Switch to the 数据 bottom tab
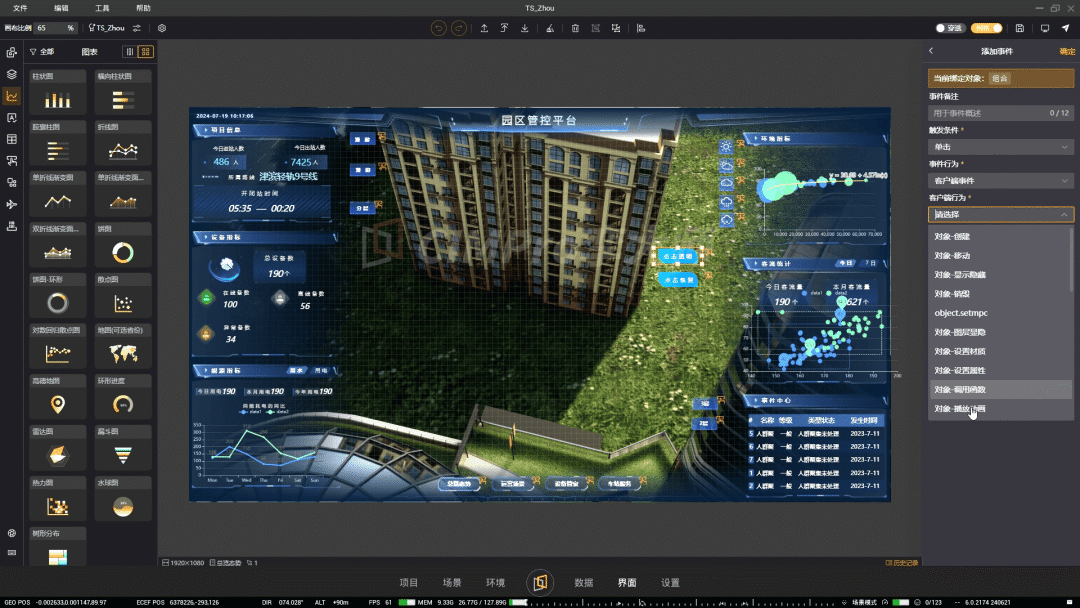 [583, 583]
